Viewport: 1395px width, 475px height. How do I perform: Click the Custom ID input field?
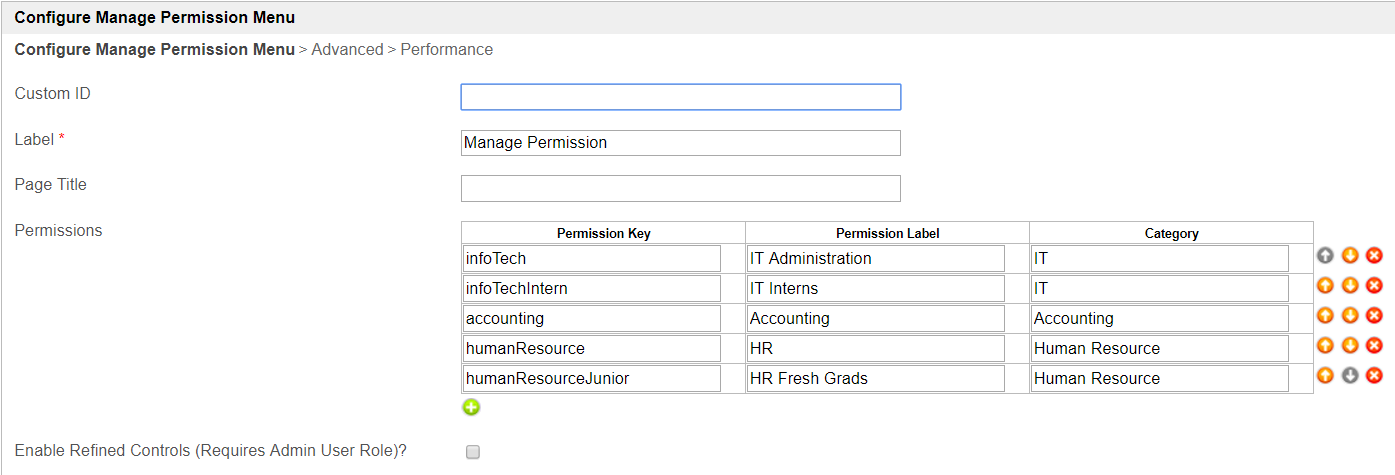pos(680,97)
